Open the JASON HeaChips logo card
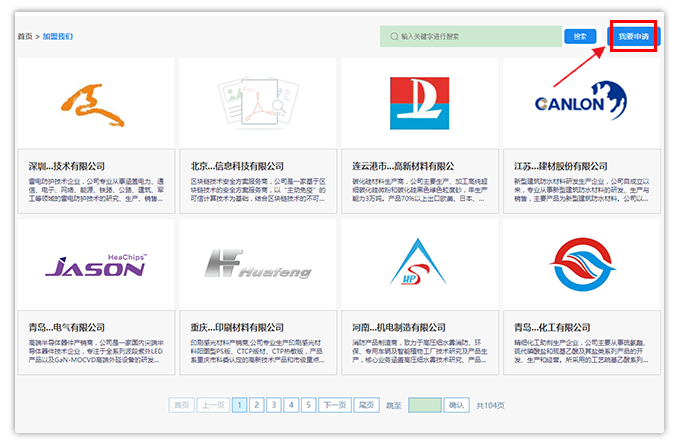The width and height of the screenshot is (677, 446). click(x=96, y=265)
